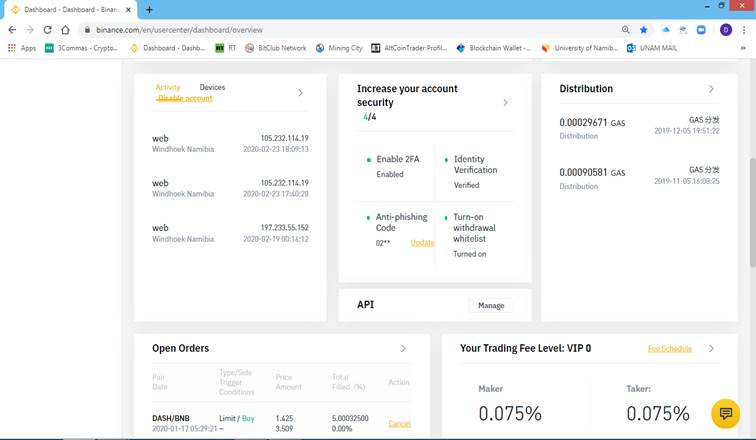Open the purple D profile avatar
This screenshot has height=440, width=756.
click(726, 30)
